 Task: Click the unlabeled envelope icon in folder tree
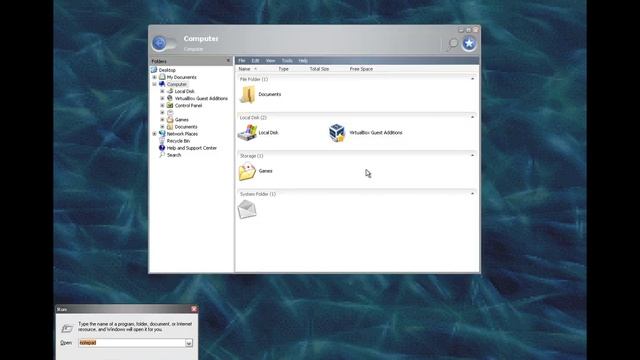(170, 112)
